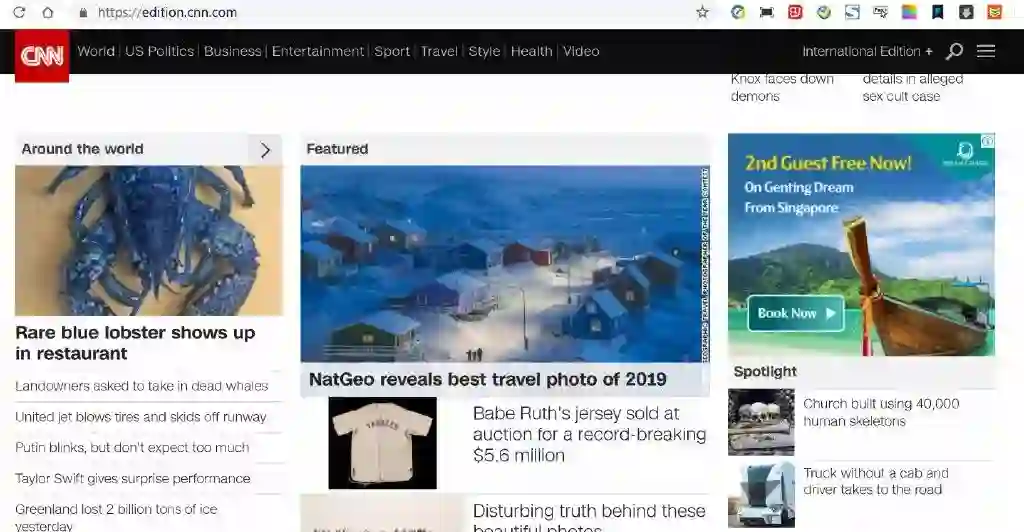Open NatGeo reveals best travel photo headline

[x=488, y=379]
